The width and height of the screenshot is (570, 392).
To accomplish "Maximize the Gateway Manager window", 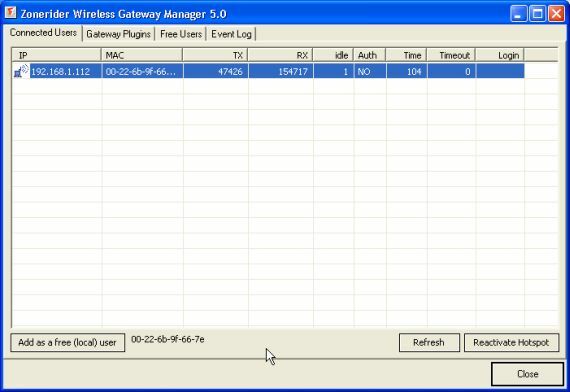I will [x=537, y=14].
